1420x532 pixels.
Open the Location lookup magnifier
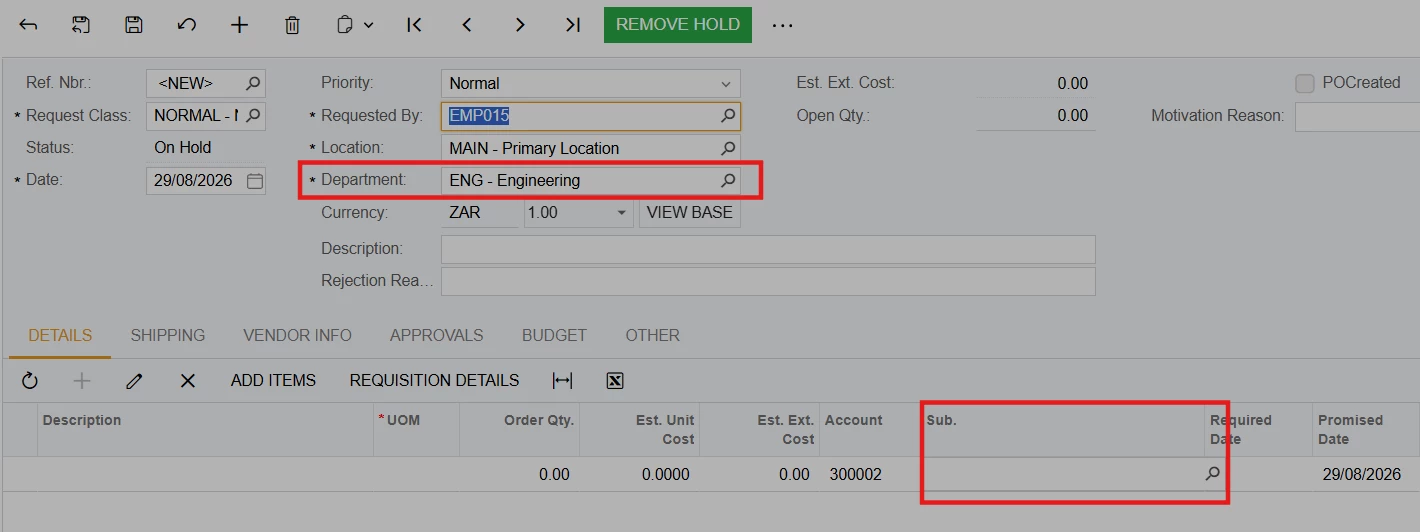click(x=728, y=148)
